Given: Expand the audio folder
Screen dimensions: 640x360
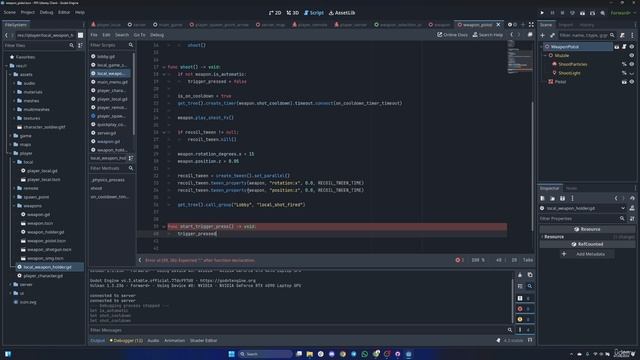Looking at the screenshot, I should (x=14, y=83).
